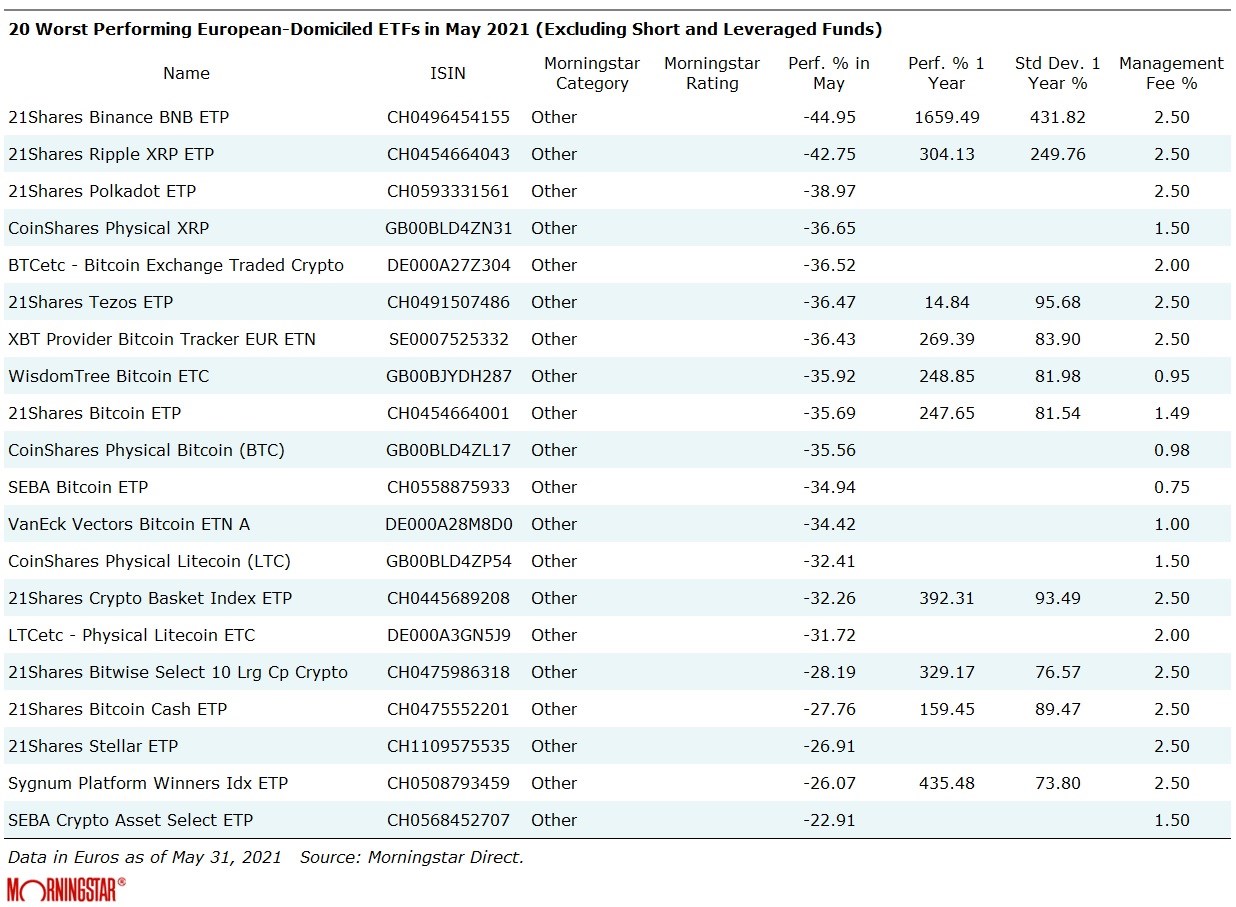Image resolution: width=1236 pixels, height=907 pixels.
Task: Click the Name column header
Action: click(x=186, y=73)
